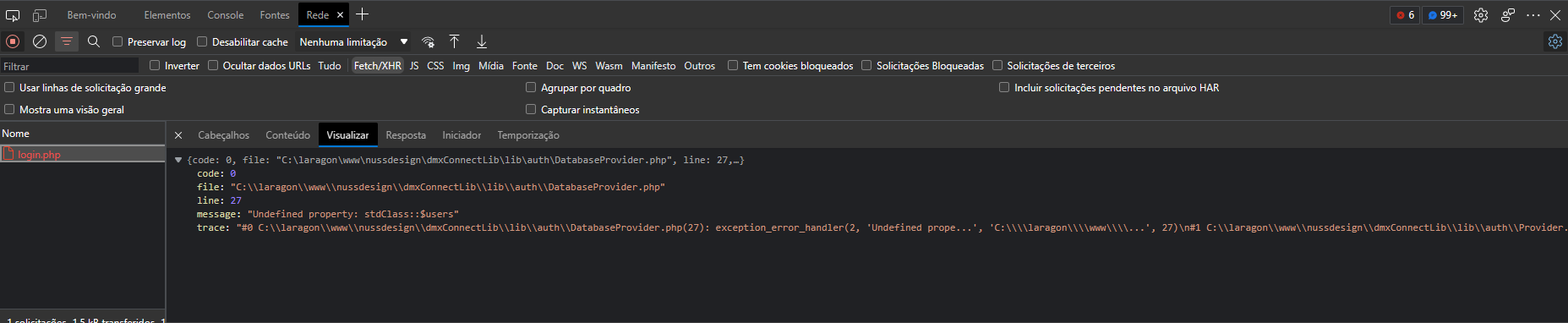This screenshot has height=323, width=1568.
Task: Toggle device emulation icon
Action: pos(40,15)
